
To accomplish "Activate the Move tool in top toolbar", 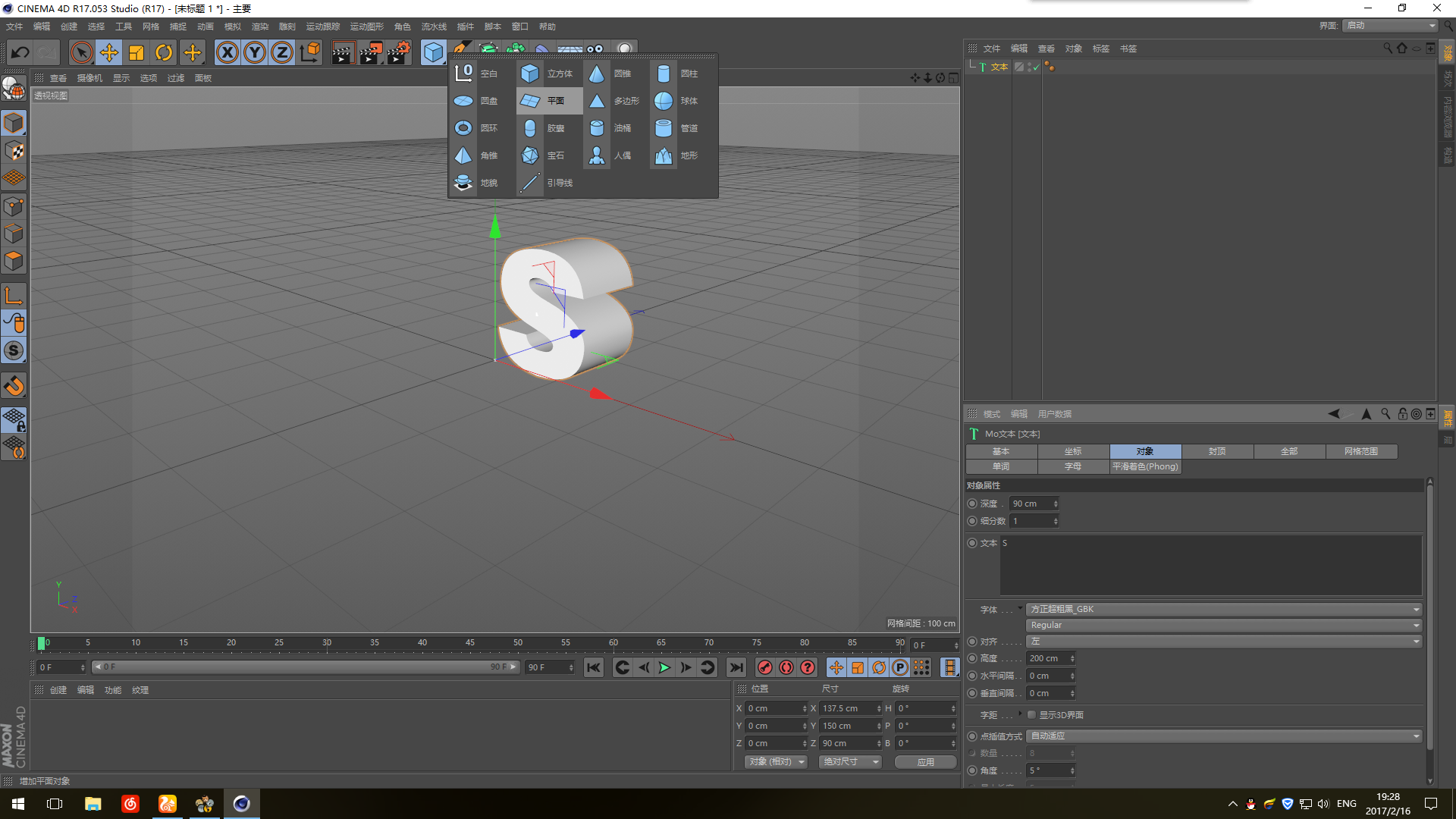I will pos(109,52).
